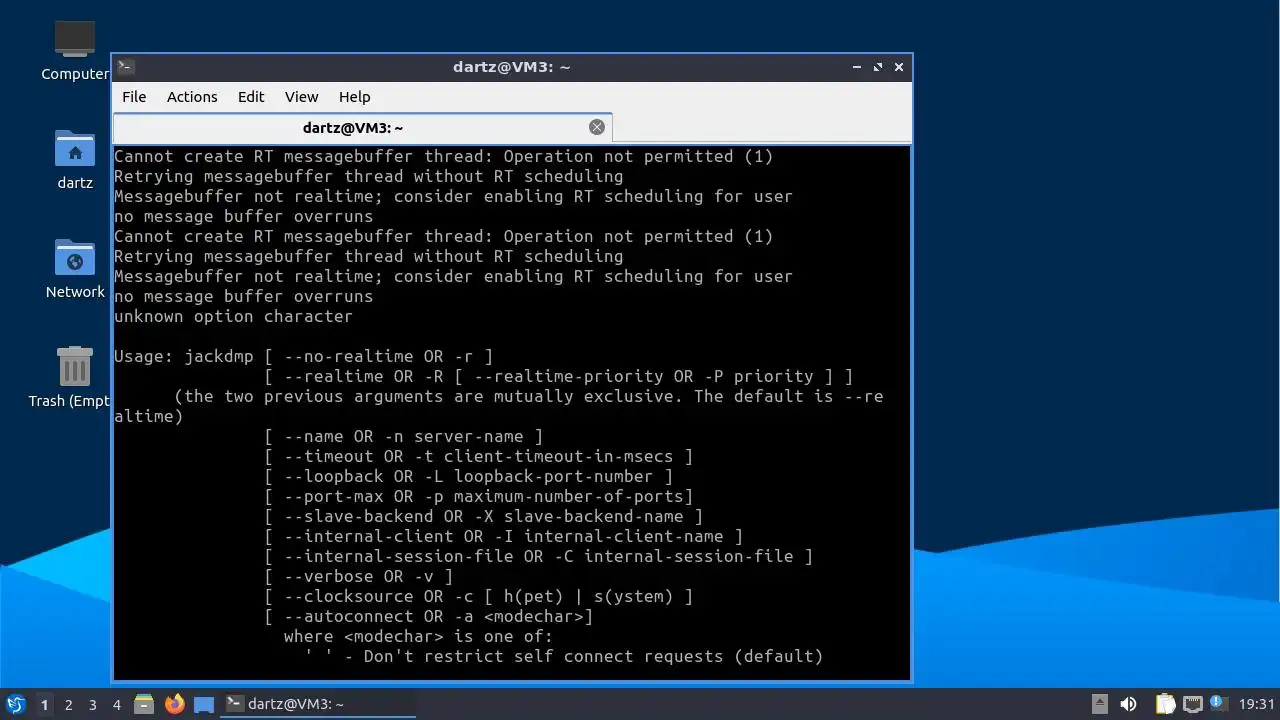Click the 'Usage: jackdmp' line
The image size is (1280, 720).
303,356
